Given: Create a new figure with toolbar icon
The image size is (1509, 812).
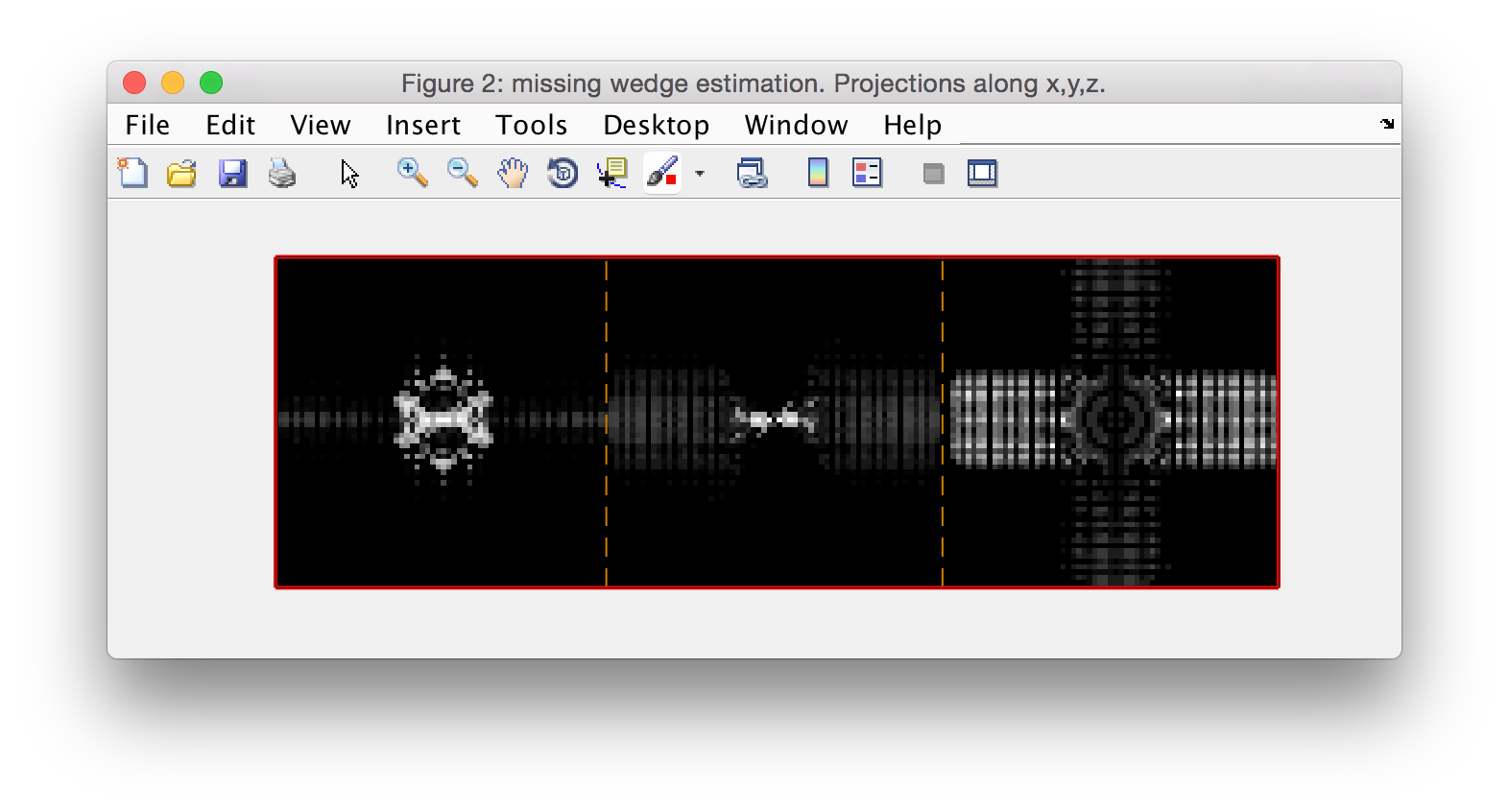Looking at the screenshot, I should [132, 174].
